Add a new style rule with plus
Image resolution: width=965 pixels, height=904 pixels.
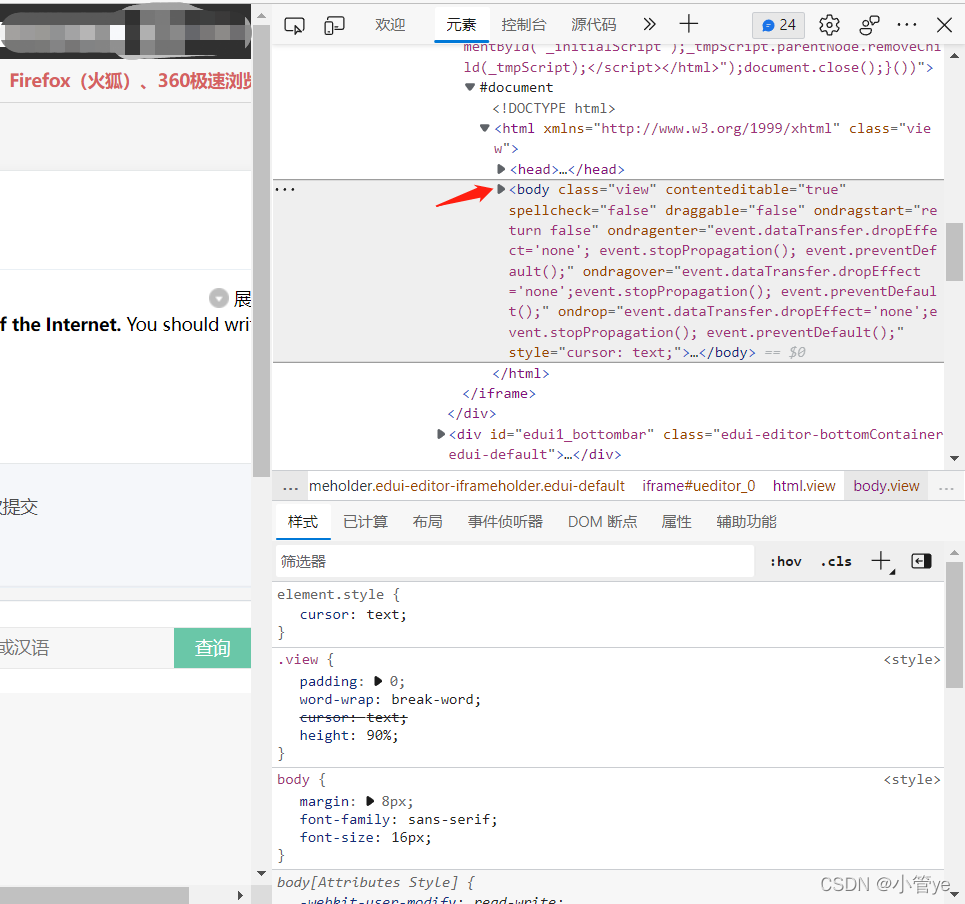pyautogui.click(x=881, y=561)
